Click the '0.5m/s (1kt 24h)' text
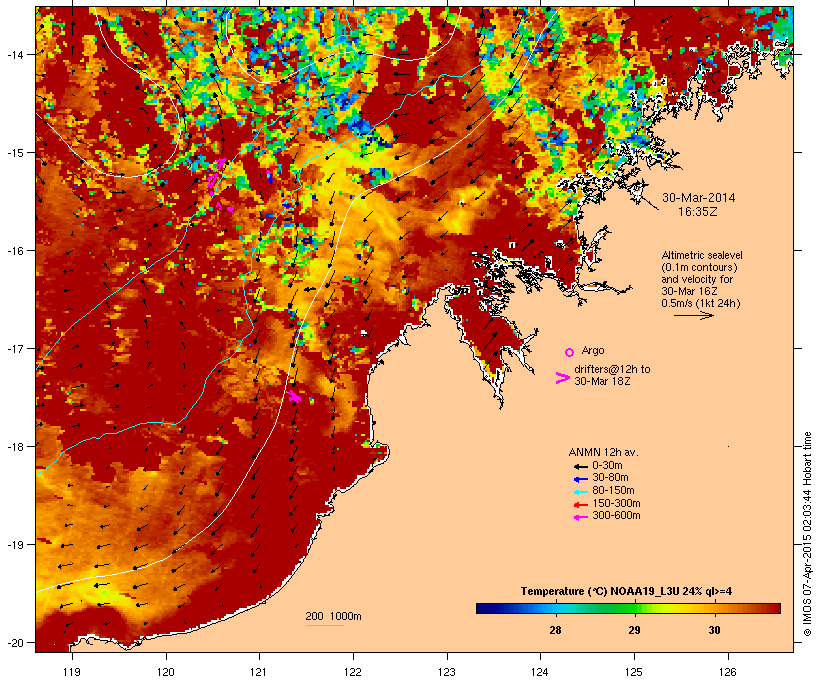820x680 pixels. [x=701, y=303]
